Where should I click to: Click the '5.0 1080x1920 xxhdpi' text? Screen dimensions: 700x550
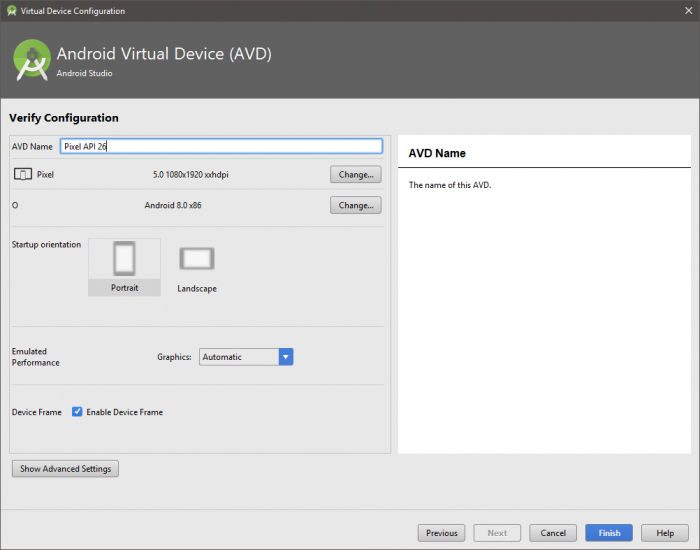191,175
